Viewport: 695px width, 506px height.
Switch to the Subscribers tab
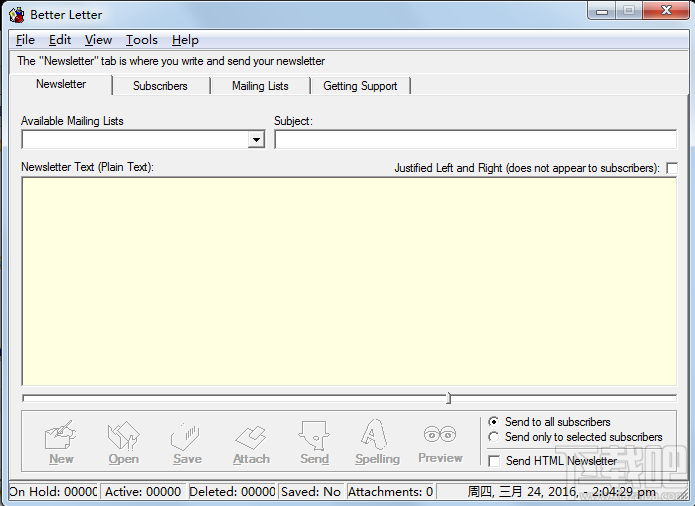(160, 86)
